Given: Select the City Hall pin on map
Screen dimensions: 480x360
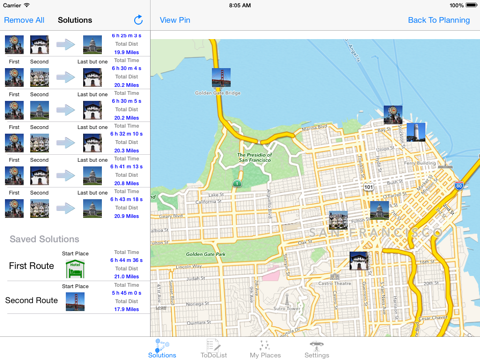Looking at the screenshot, I should pyautogui.click(x=379, y=210).
